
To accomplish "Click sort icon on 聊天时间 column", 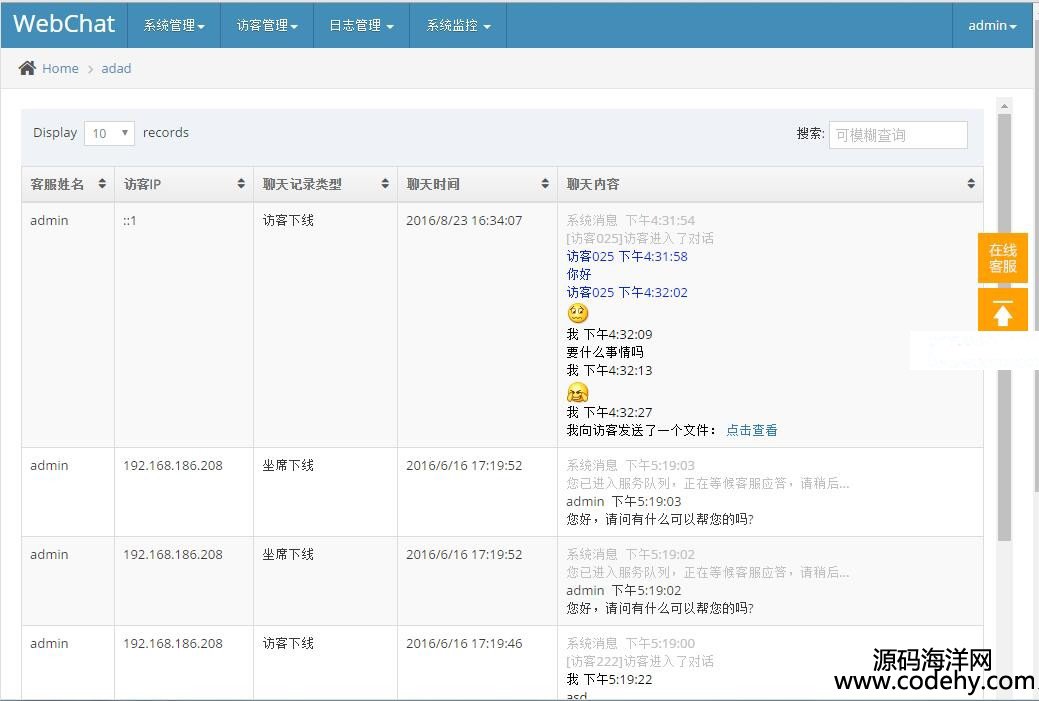I will click(545, 184).
